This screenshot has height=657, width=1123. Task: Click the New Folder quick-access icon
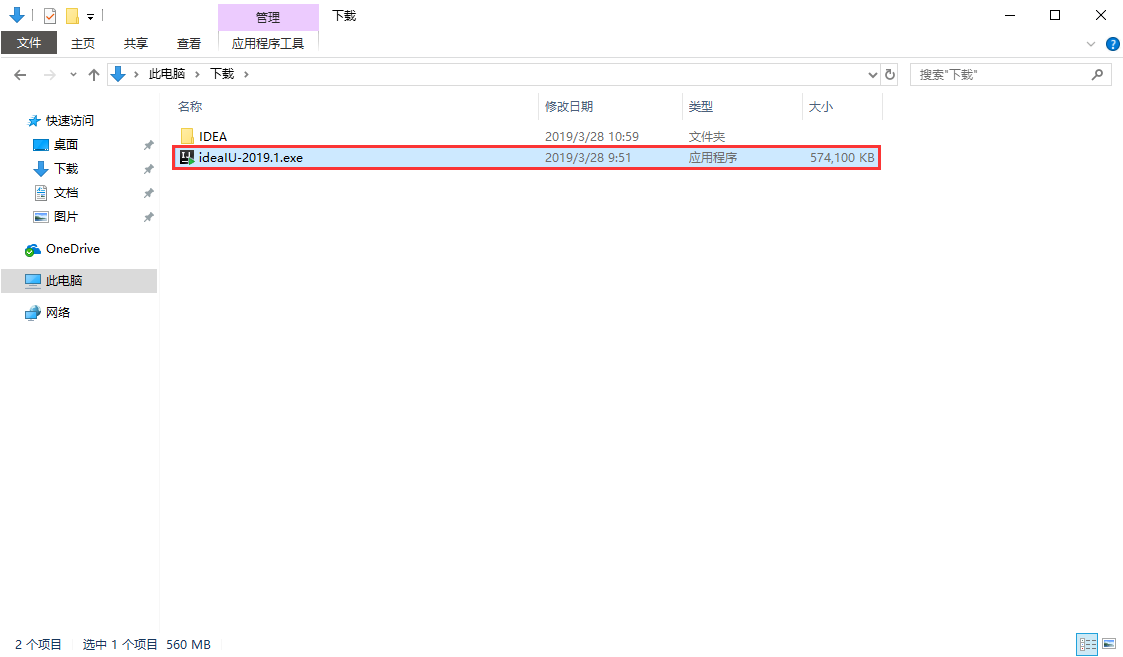72,15
